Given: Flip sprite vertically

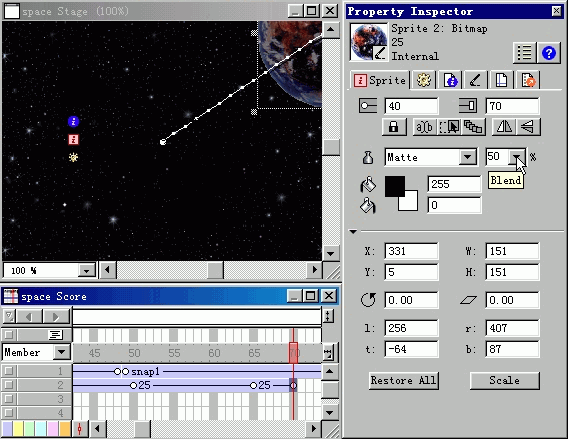Looking at the screenshot, I should tap(528, 126).
